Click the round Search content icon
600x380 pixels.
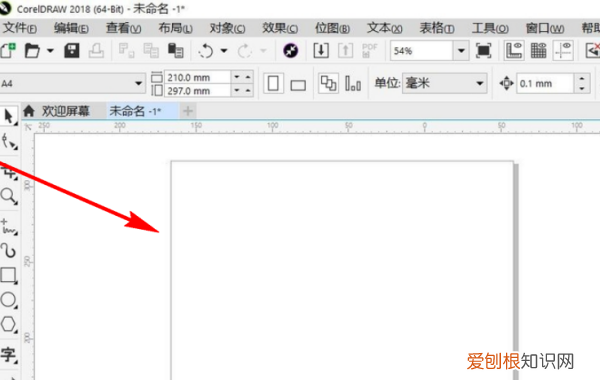pyautogui.click(x=290, y=51)
